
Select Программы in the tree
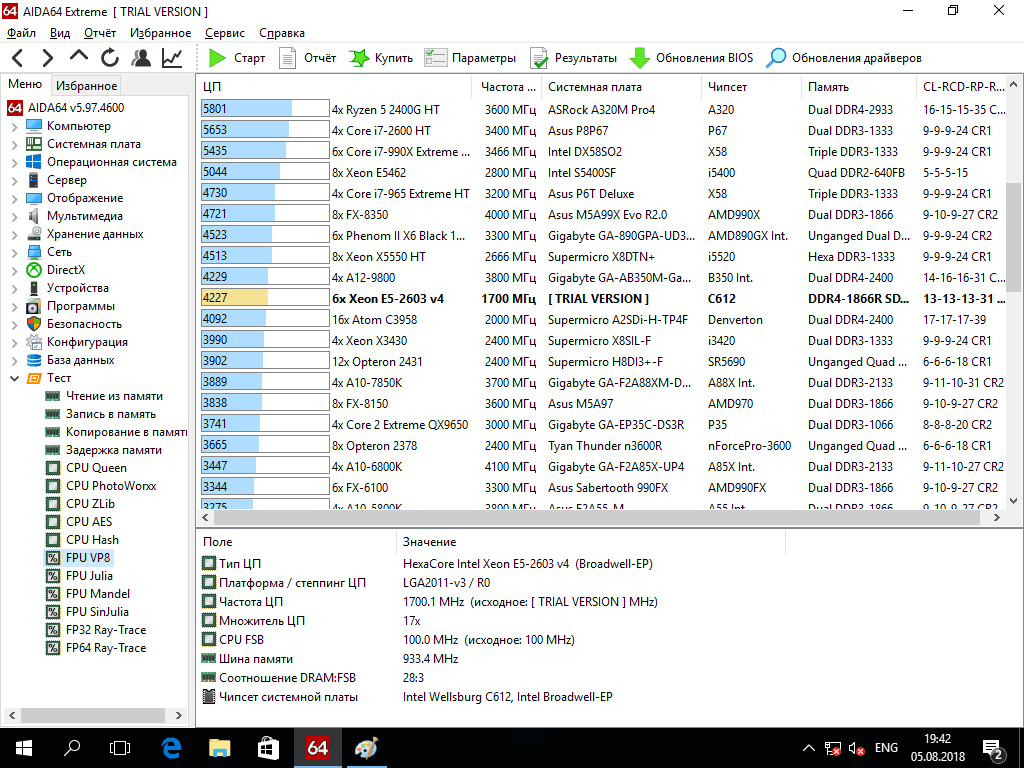click(80, 306)
